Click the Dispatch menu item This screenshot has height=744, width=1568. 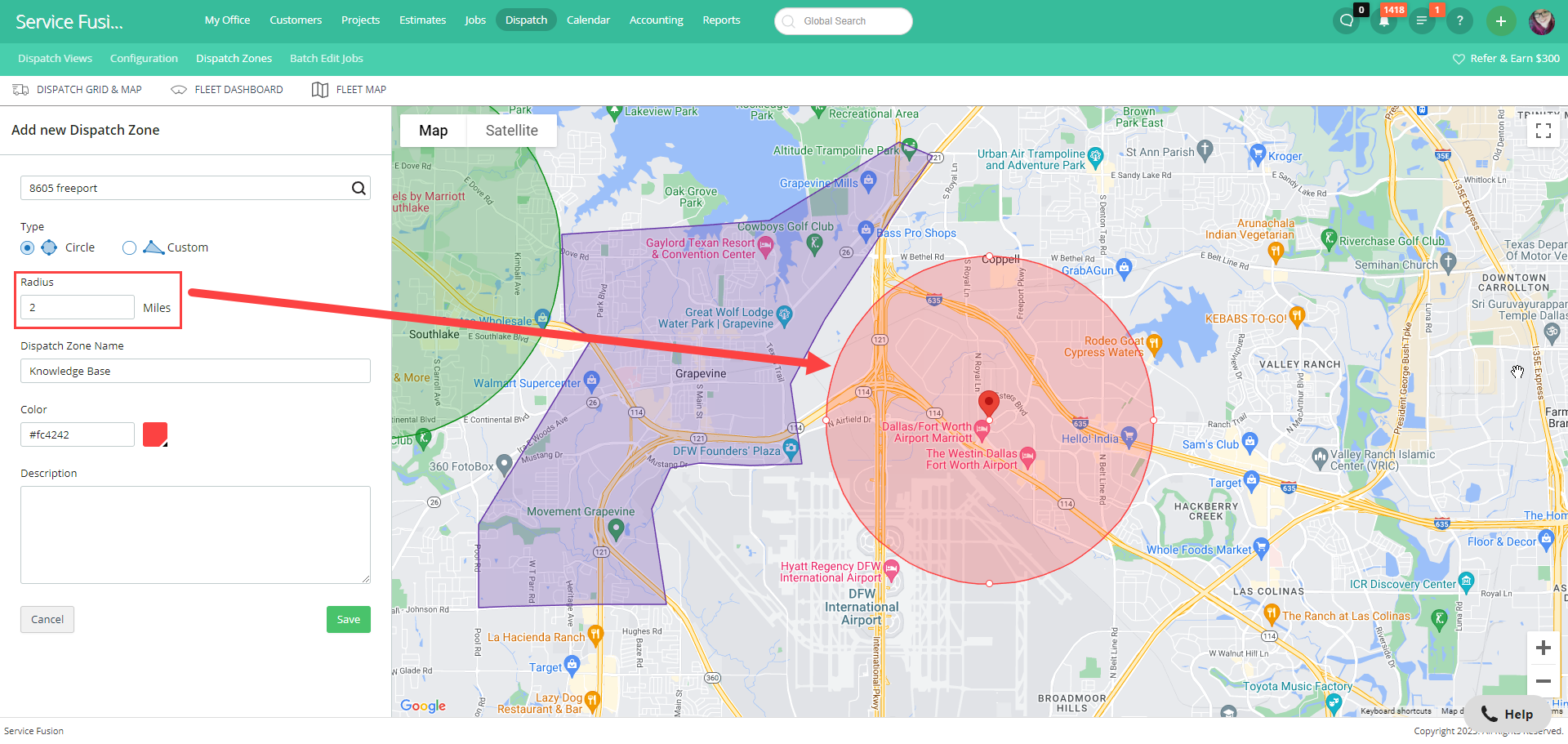click(x=526, y=20)
